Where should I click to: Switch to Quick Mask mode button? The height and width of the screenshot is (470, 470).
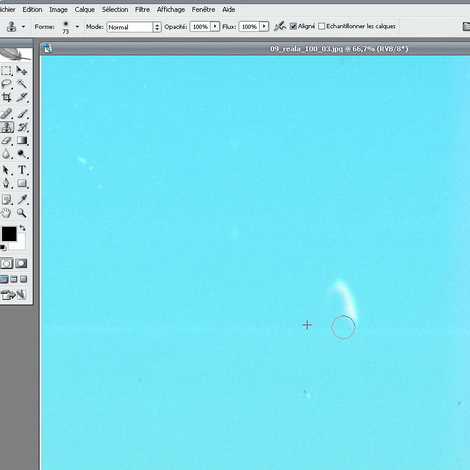pos(22,264)
